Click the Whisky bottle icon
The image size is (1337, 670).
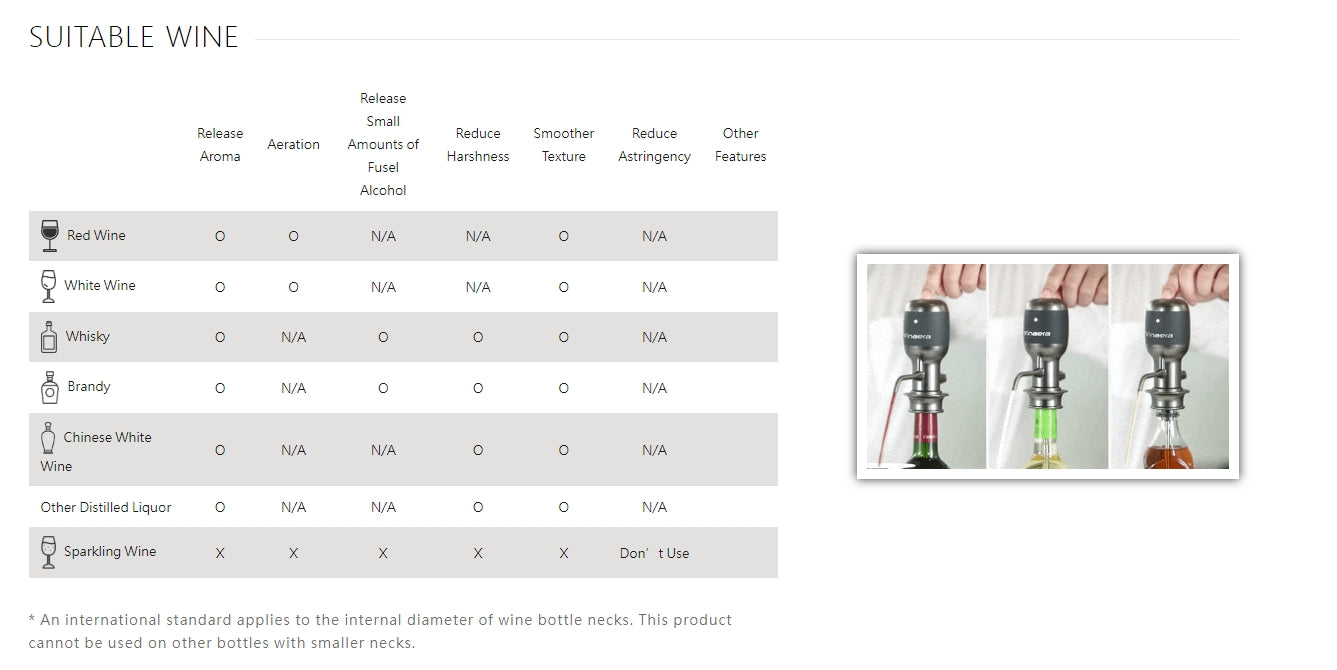coord(49,337)
